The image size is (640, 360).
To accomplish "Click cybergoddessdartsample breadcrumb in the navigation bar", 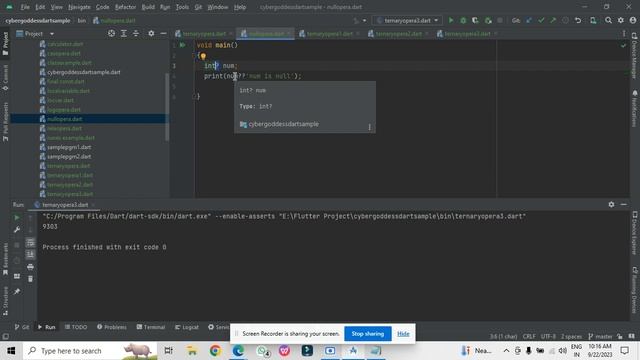I will click(x=38, y=20).
